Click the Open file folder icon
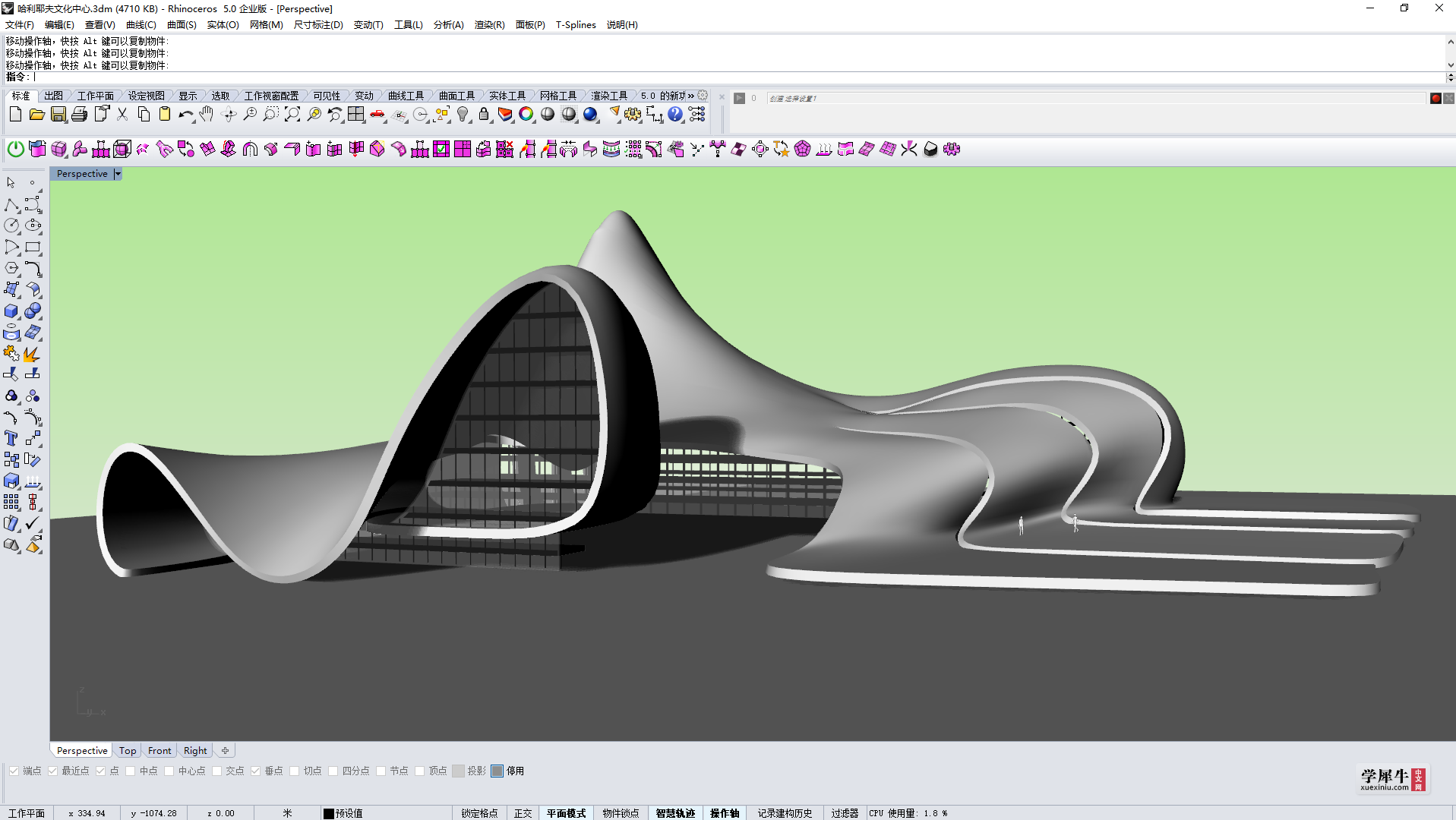This screenshot has height=820, width=1456. [36, 115]
